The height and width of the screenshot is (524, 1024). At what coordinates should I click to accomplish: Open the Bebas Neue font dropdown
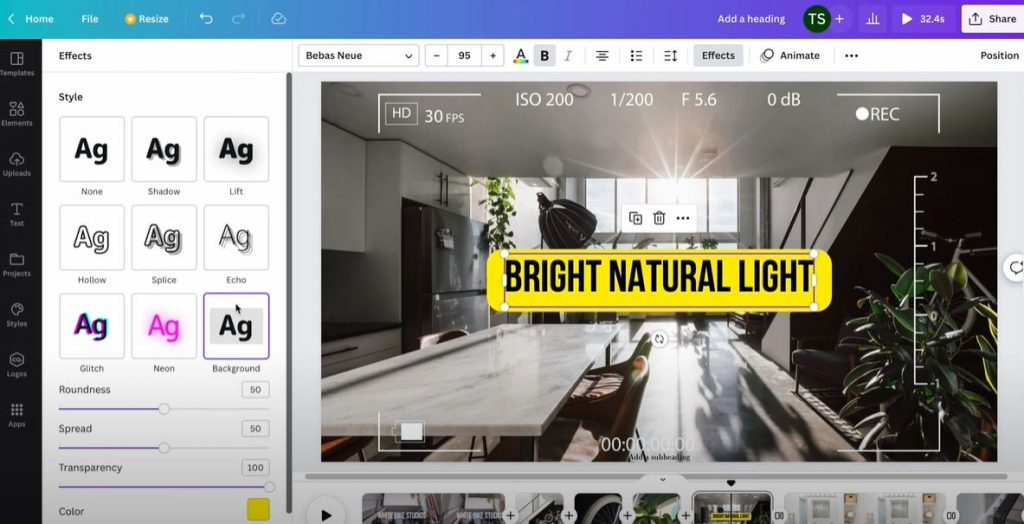(359, 56)
